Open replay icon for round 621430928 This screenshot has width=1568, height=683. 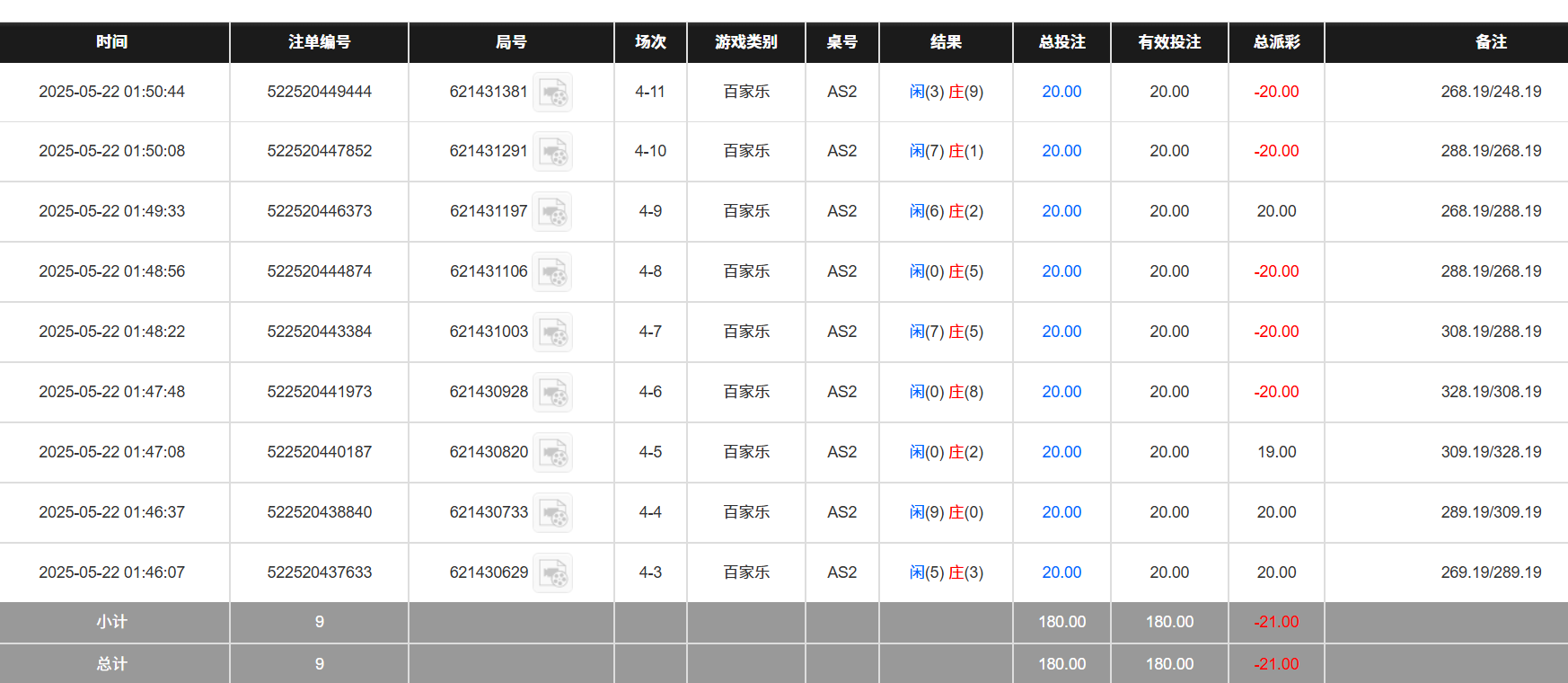coord(552,393)
